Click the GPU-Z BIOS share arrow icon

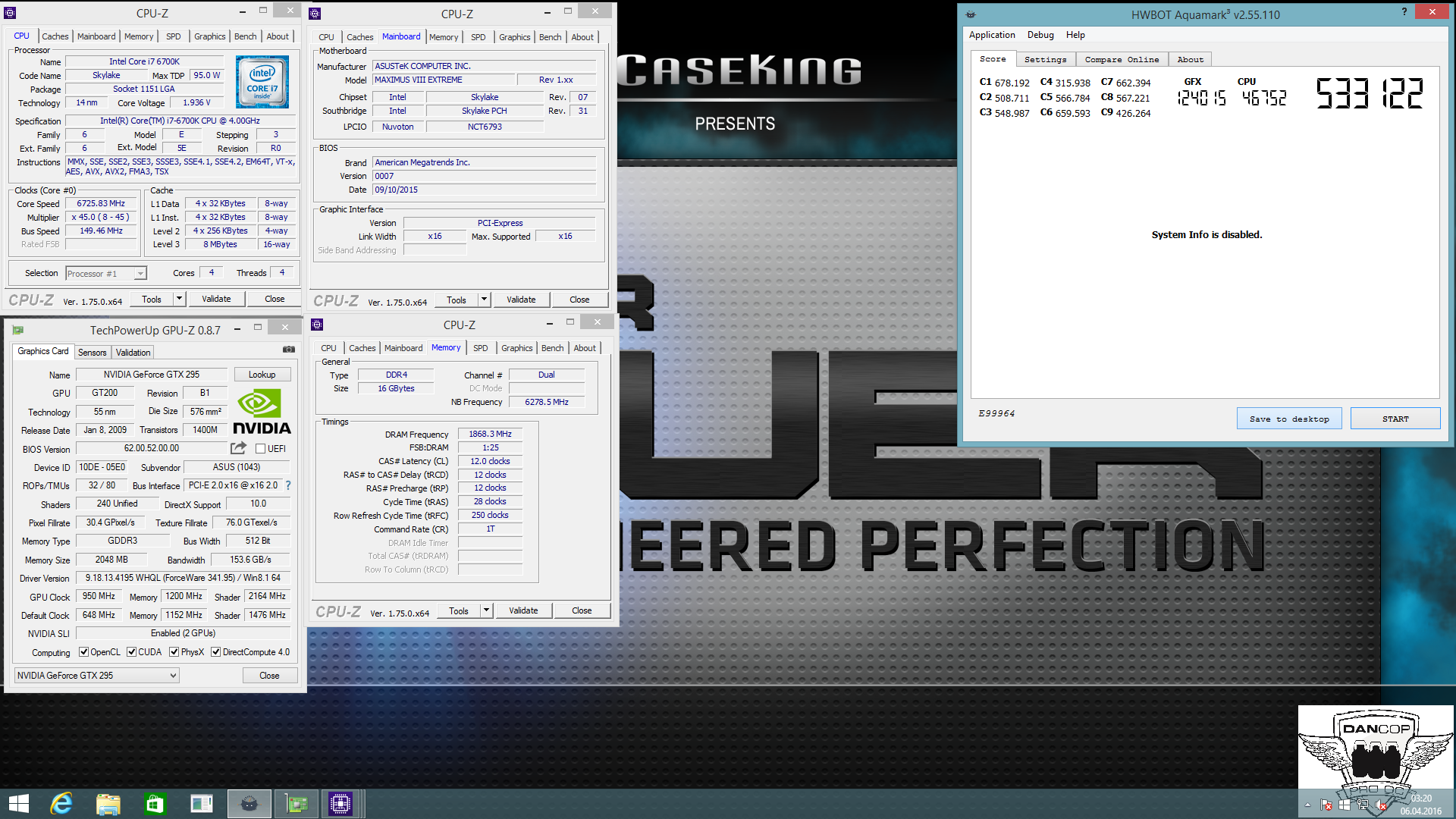pos(238,448)
